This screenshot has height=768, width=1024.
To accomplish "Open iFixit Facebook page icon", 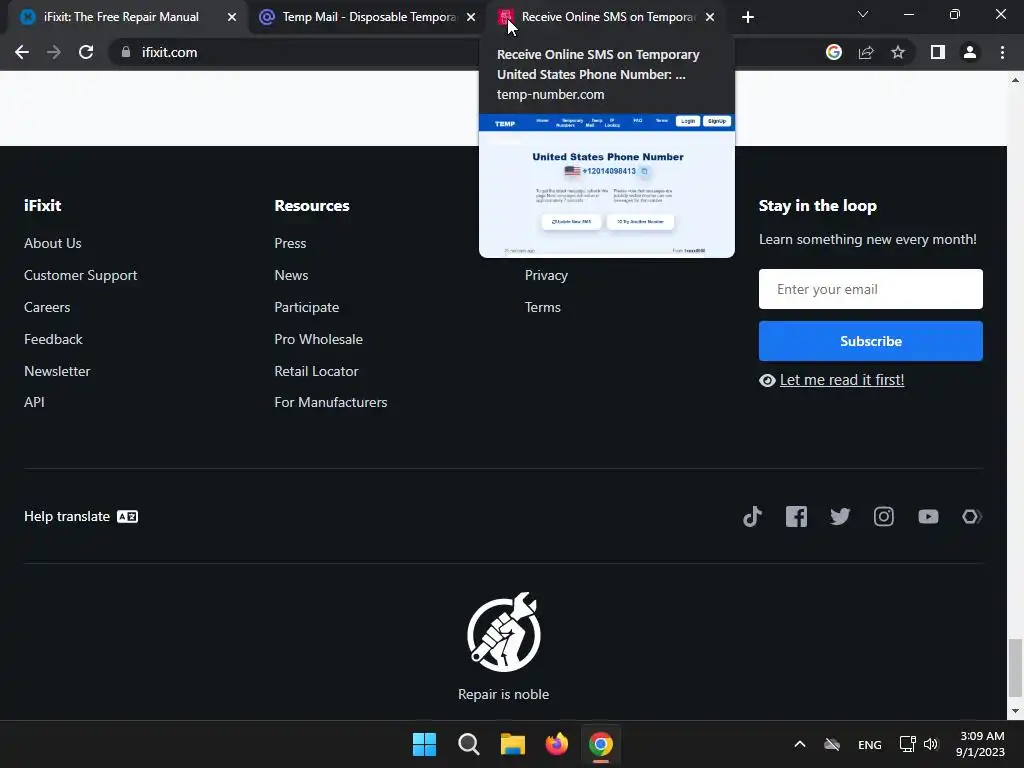I will pyautogui.click(x=796, y=517).
